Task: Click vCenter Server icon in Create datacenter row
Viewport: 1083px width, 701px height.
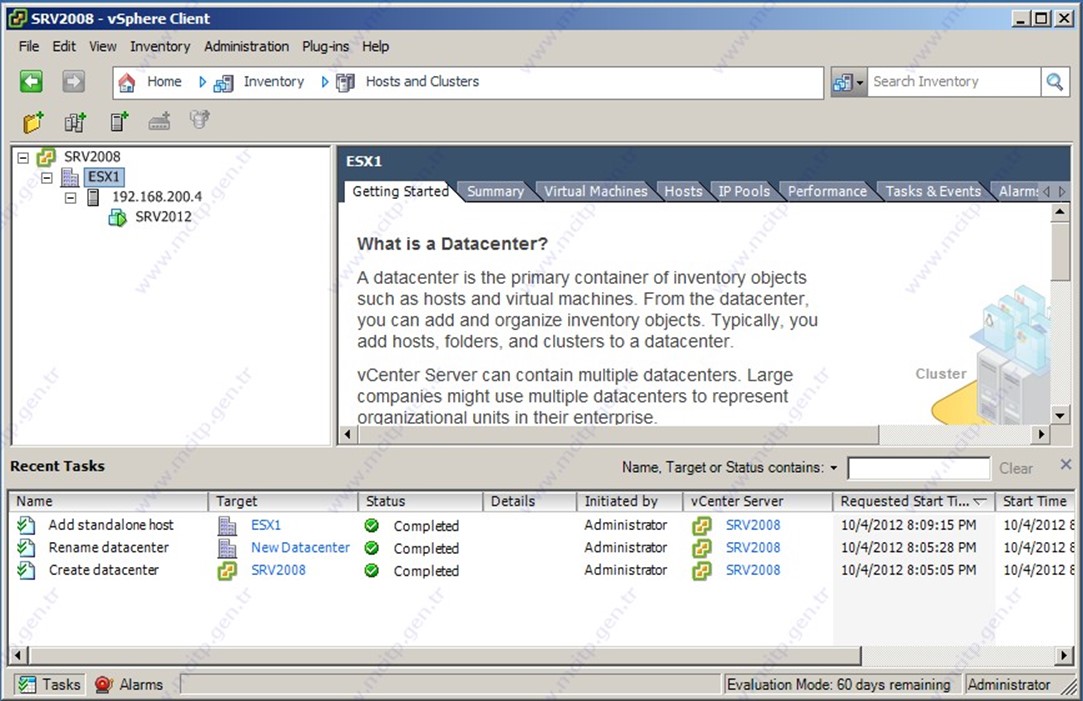Action: pos(702,570)
